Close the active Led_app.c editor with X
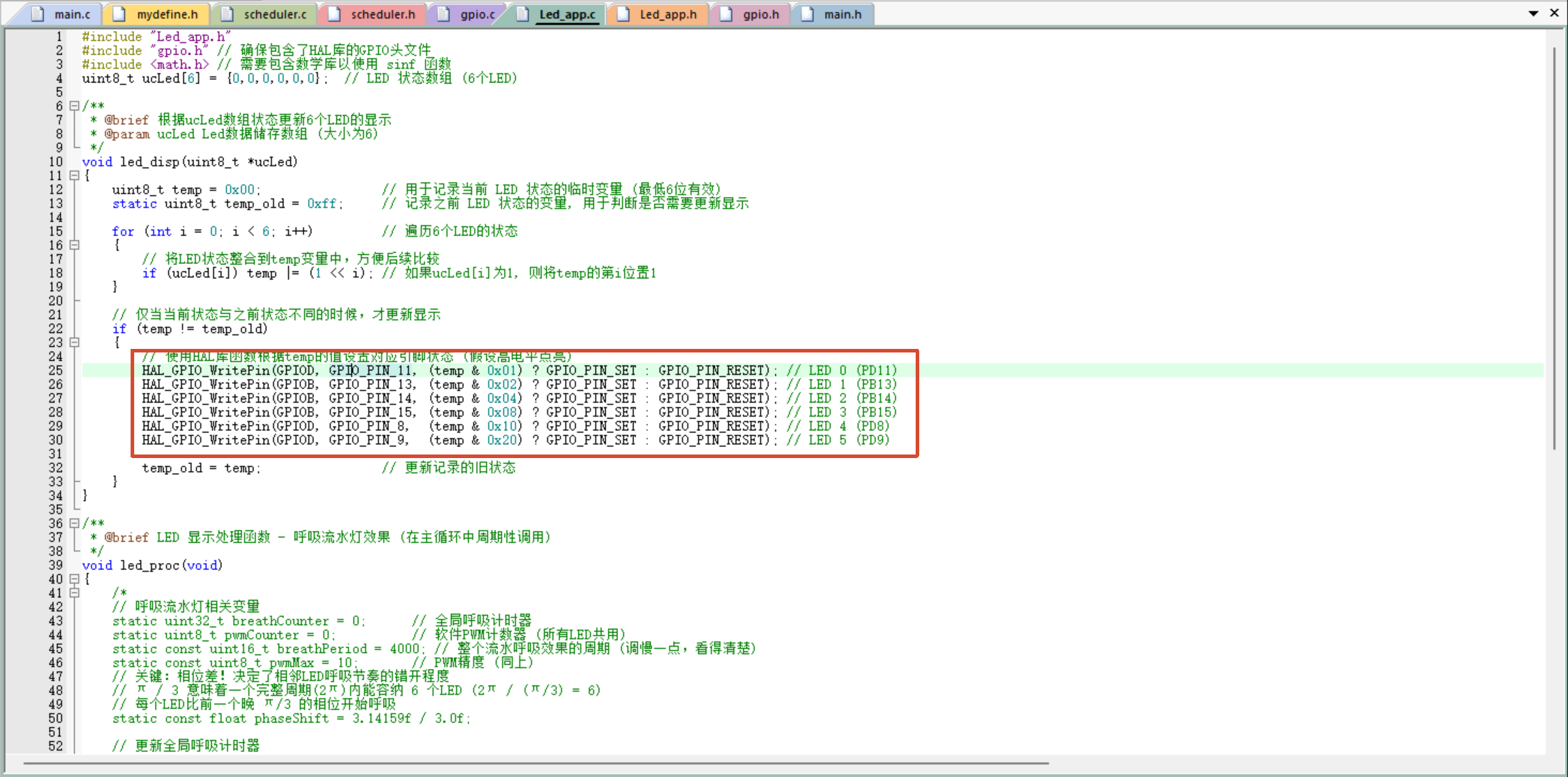Image resolution: width=1568 pixels, height=777 pixels. [x=1554, y=13]
